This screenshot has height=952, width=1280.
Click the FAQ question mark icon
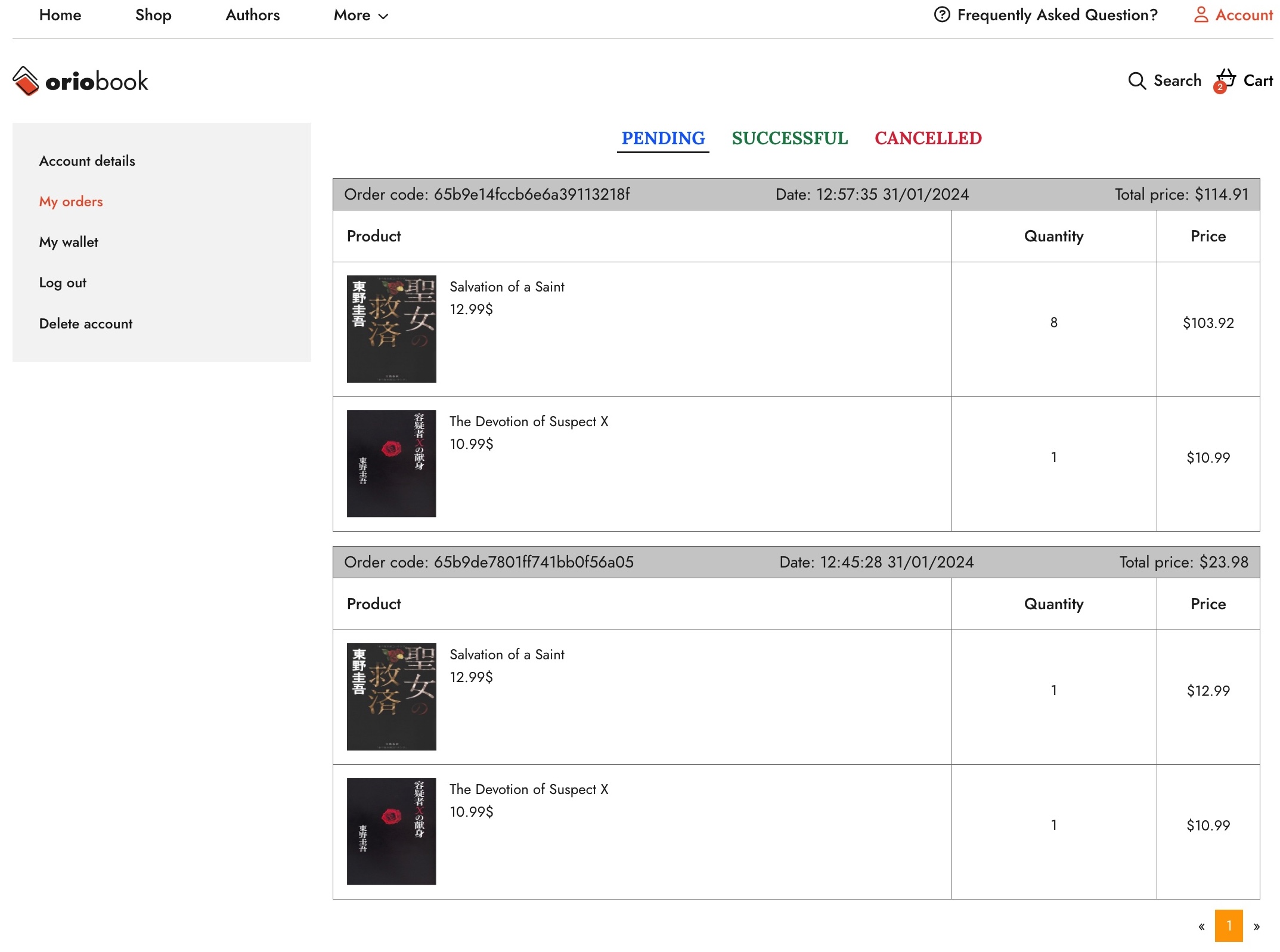(x=941, y=15)
